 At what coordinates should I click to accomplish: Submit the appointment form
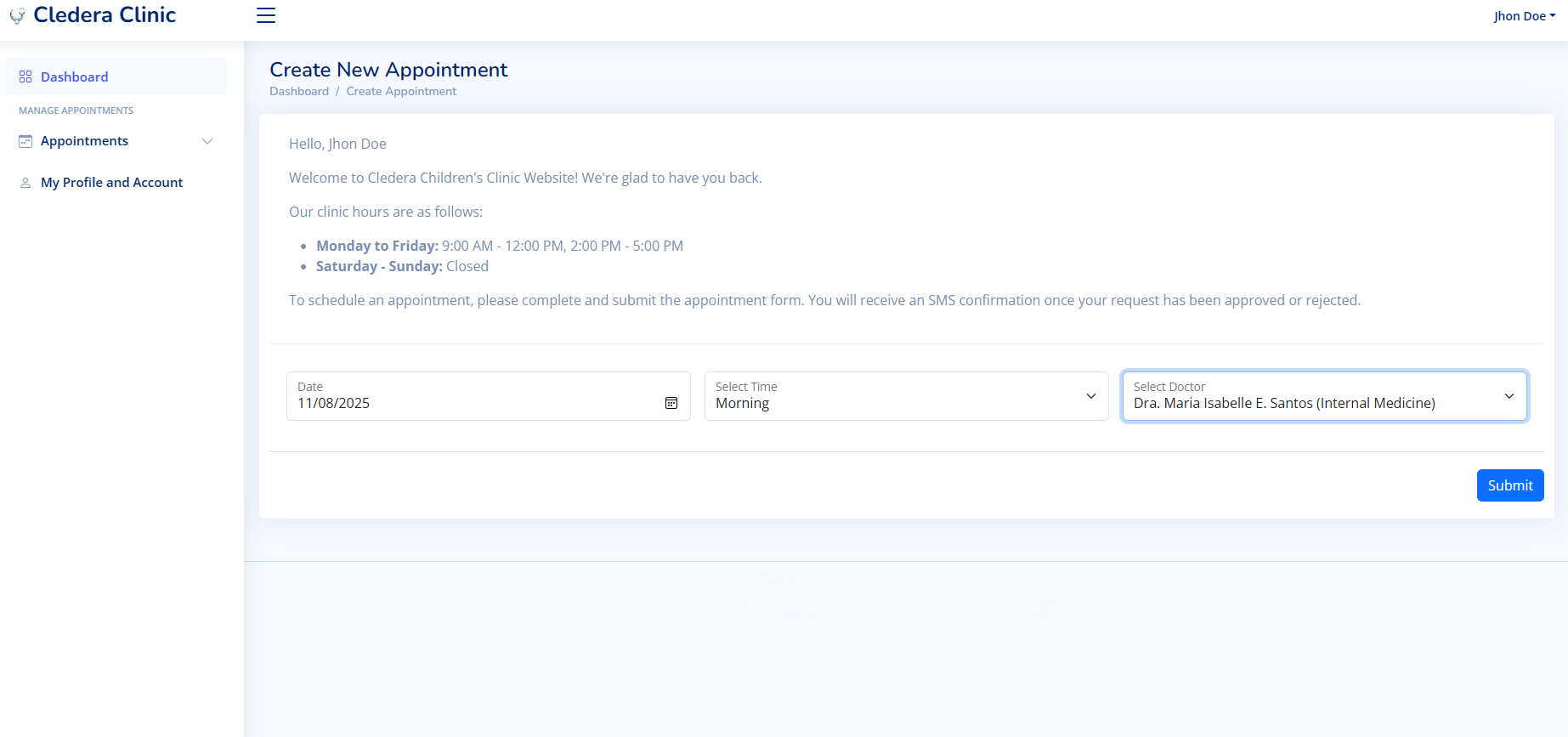[1509, 485]
